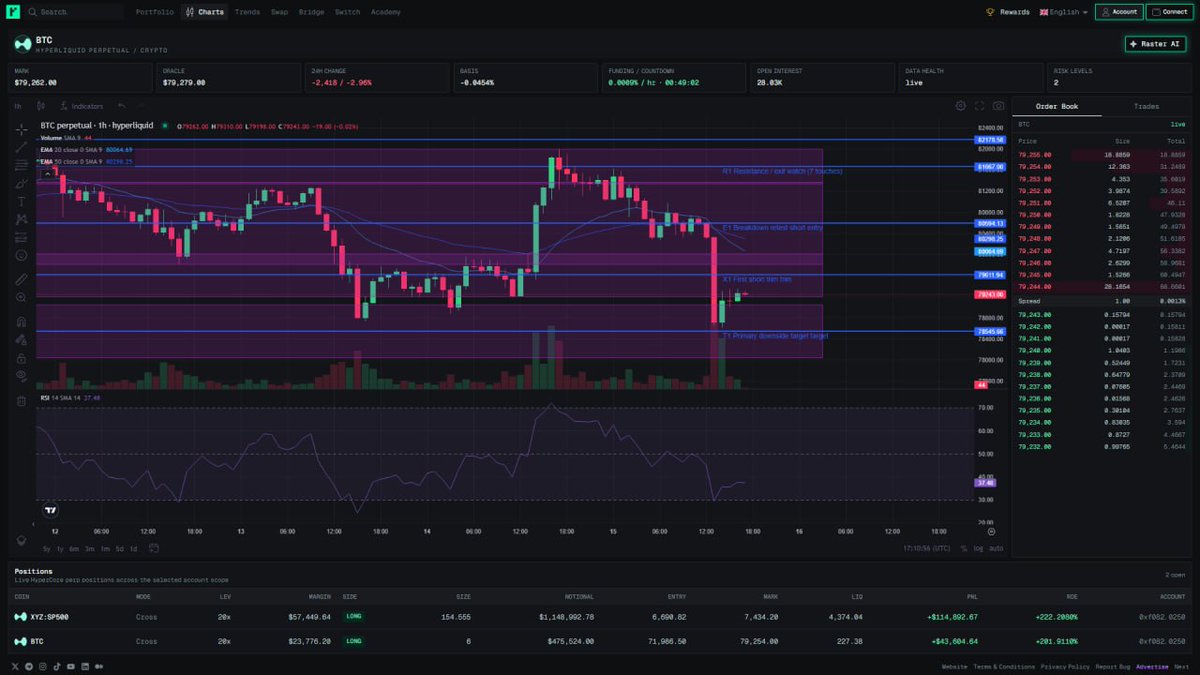The image size is (1200, 675).
Task: Select the forecast and measurement tools
Action: pos(21,237)
